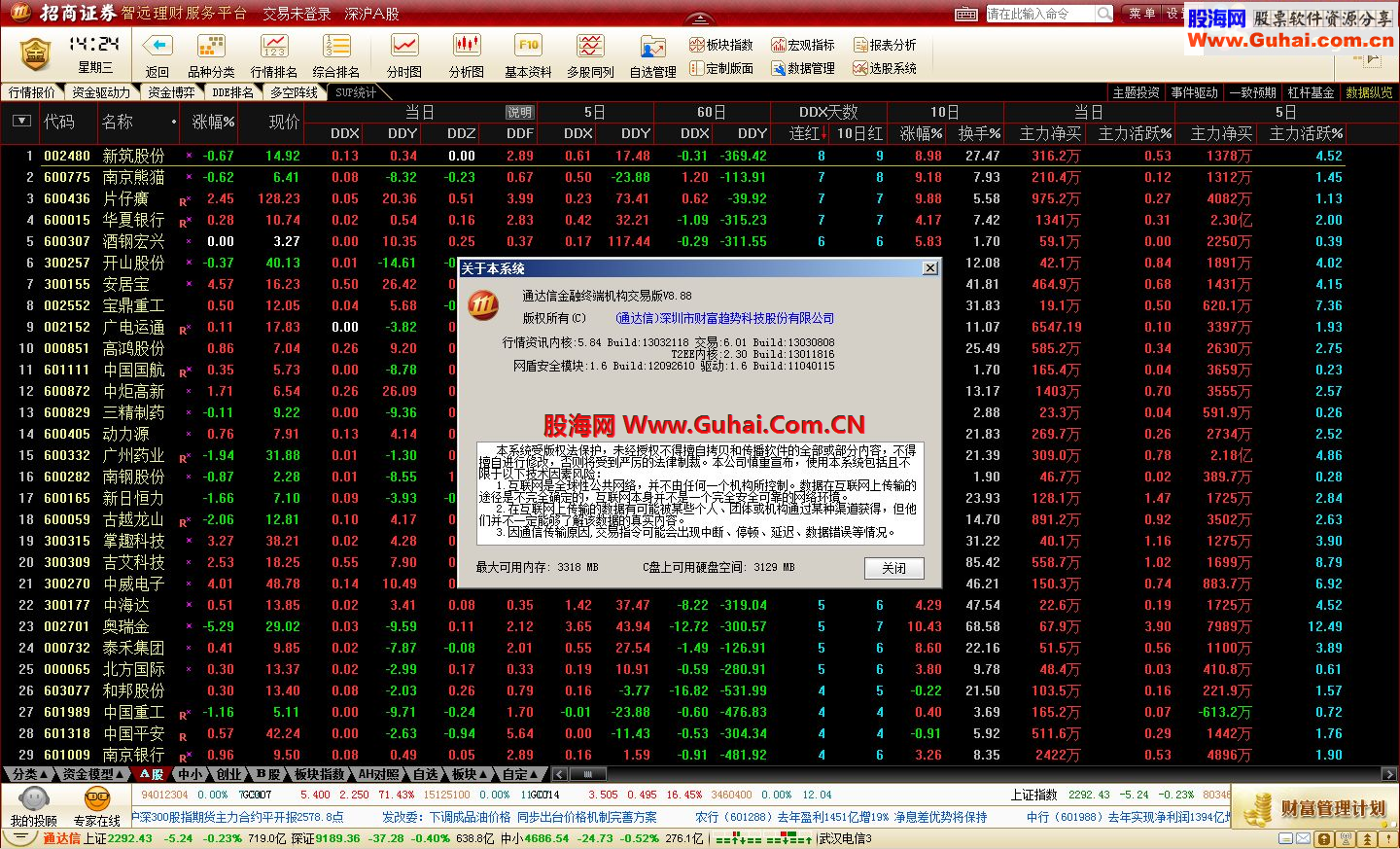
Task: Expand the 资金模型▲ bottom tab
Action: click(93, 774)
